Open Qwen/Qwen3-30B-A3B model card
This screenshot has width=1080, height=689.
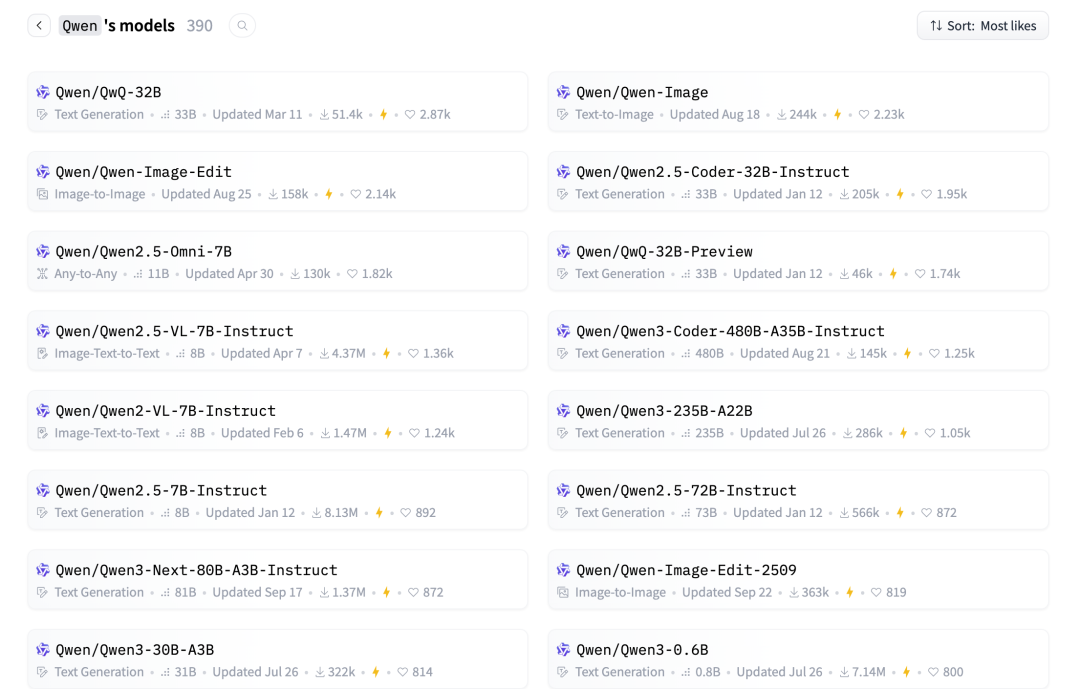pyautogui.click(x=278, y=659)
